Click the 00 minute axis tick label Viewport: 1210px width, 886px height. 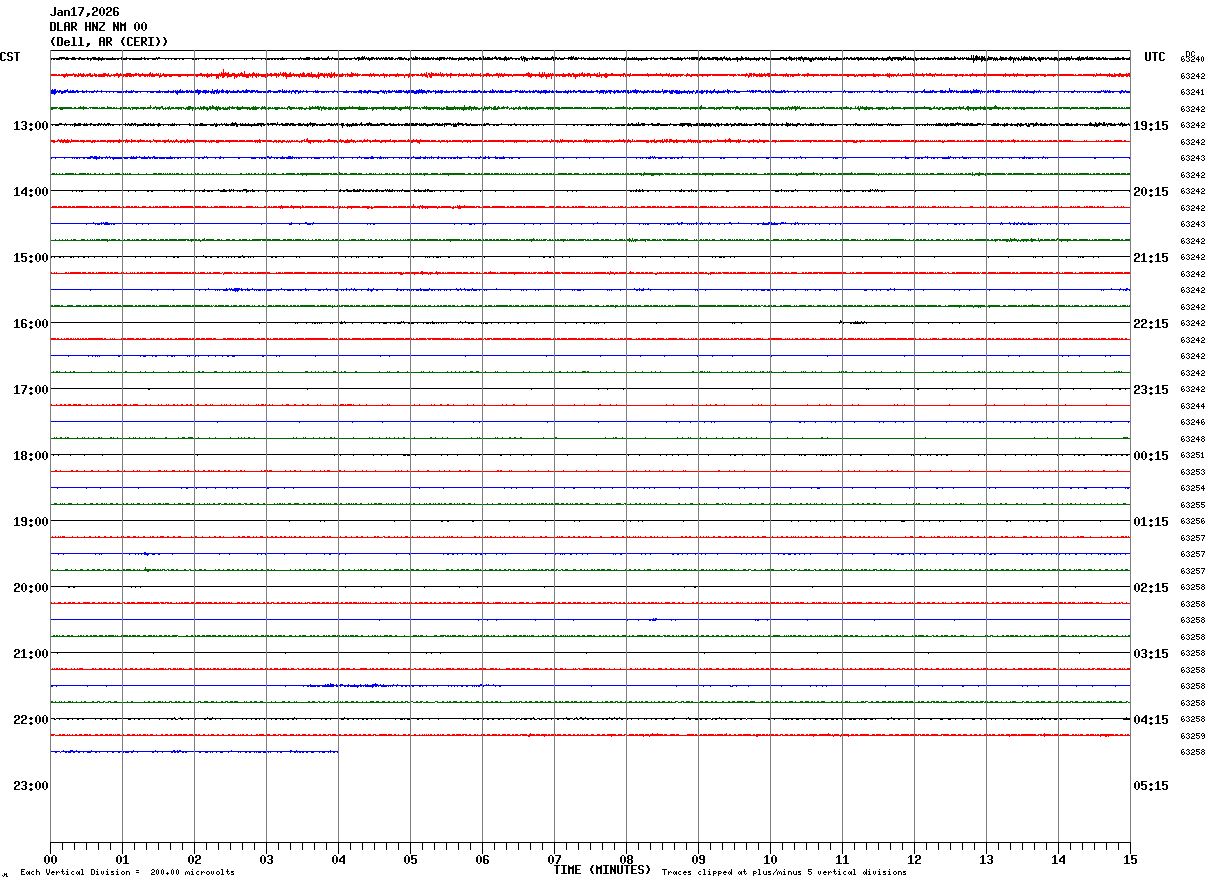coord(50,860)
